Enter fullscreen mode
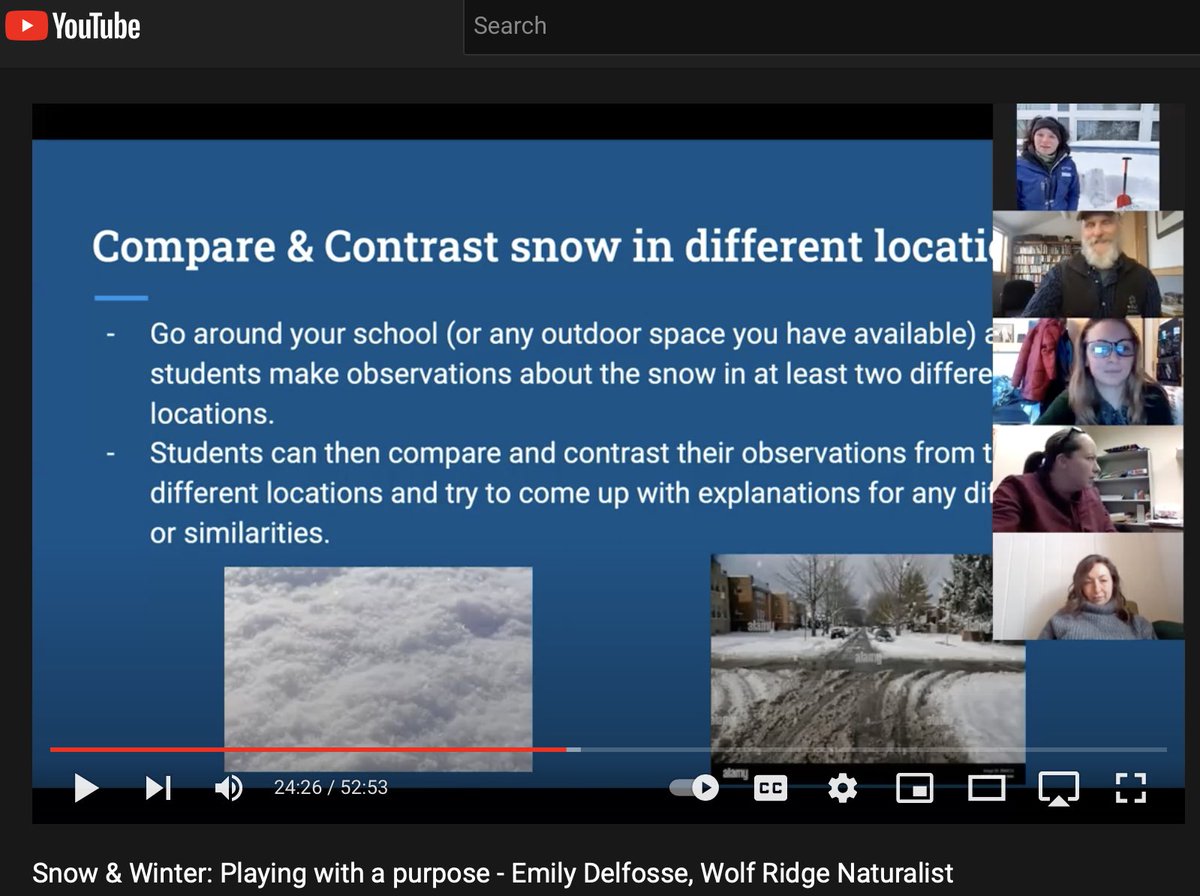Screen dimensions: 1200x896 tap(1130, 788)
